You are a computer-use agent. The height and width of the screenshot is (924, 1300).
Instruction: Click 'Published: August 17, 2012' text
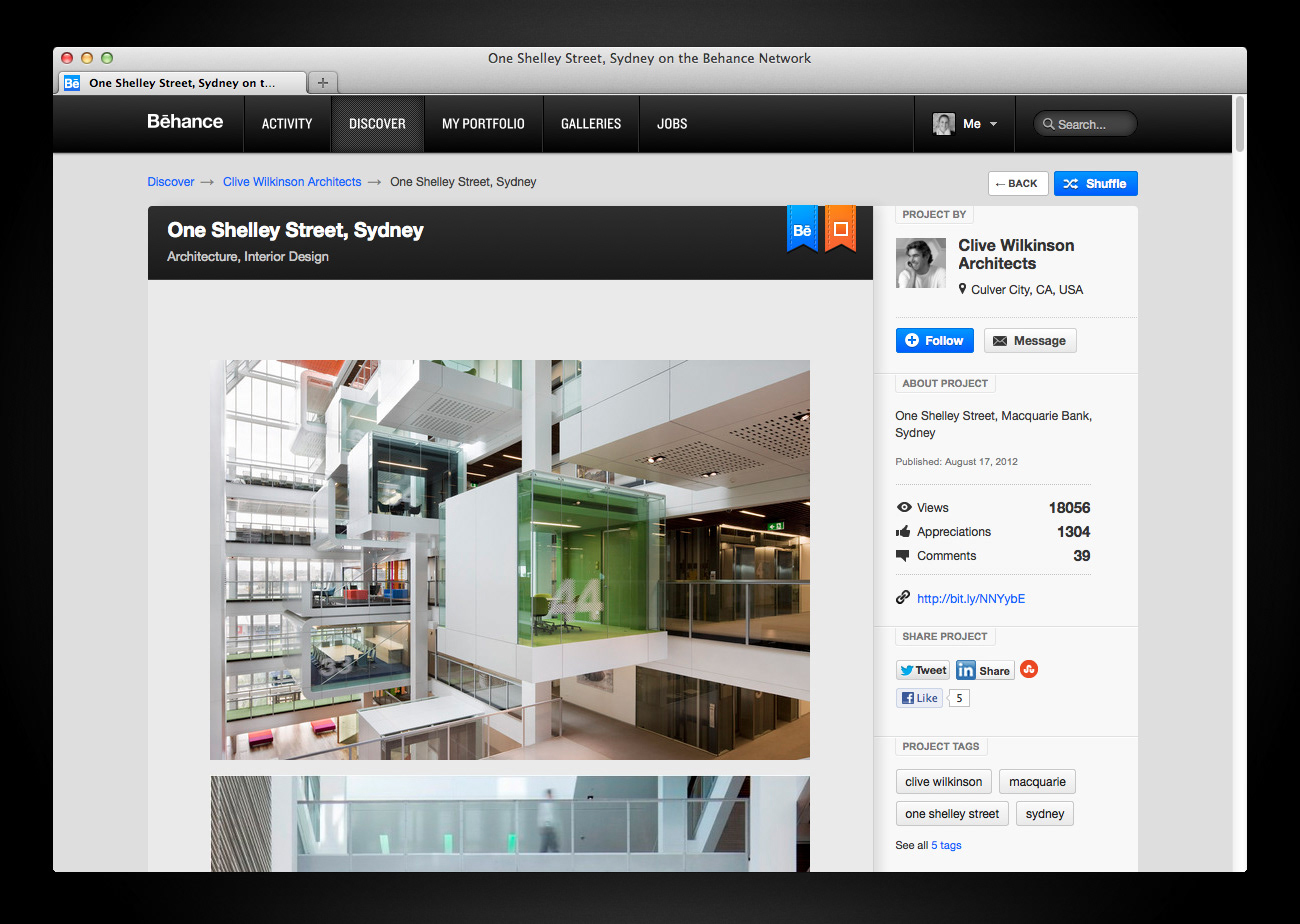tap(957, 462)
